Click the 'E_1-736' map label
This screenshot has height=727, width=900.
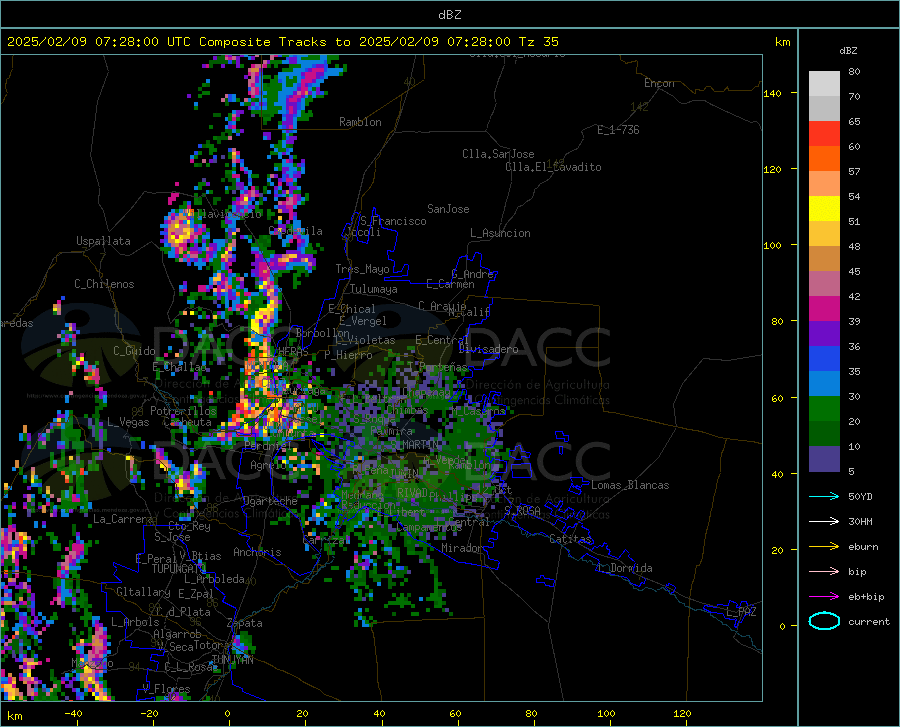[618, 130]
